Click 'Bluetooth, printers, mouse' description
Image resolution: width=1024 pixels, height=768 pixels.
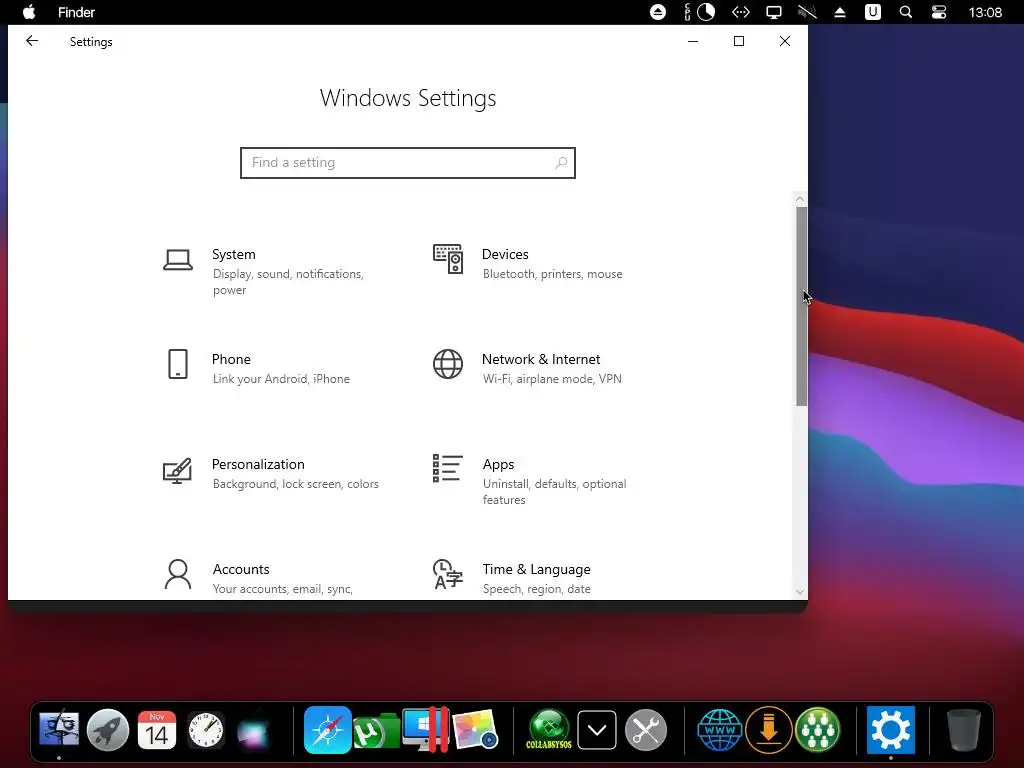552,274
